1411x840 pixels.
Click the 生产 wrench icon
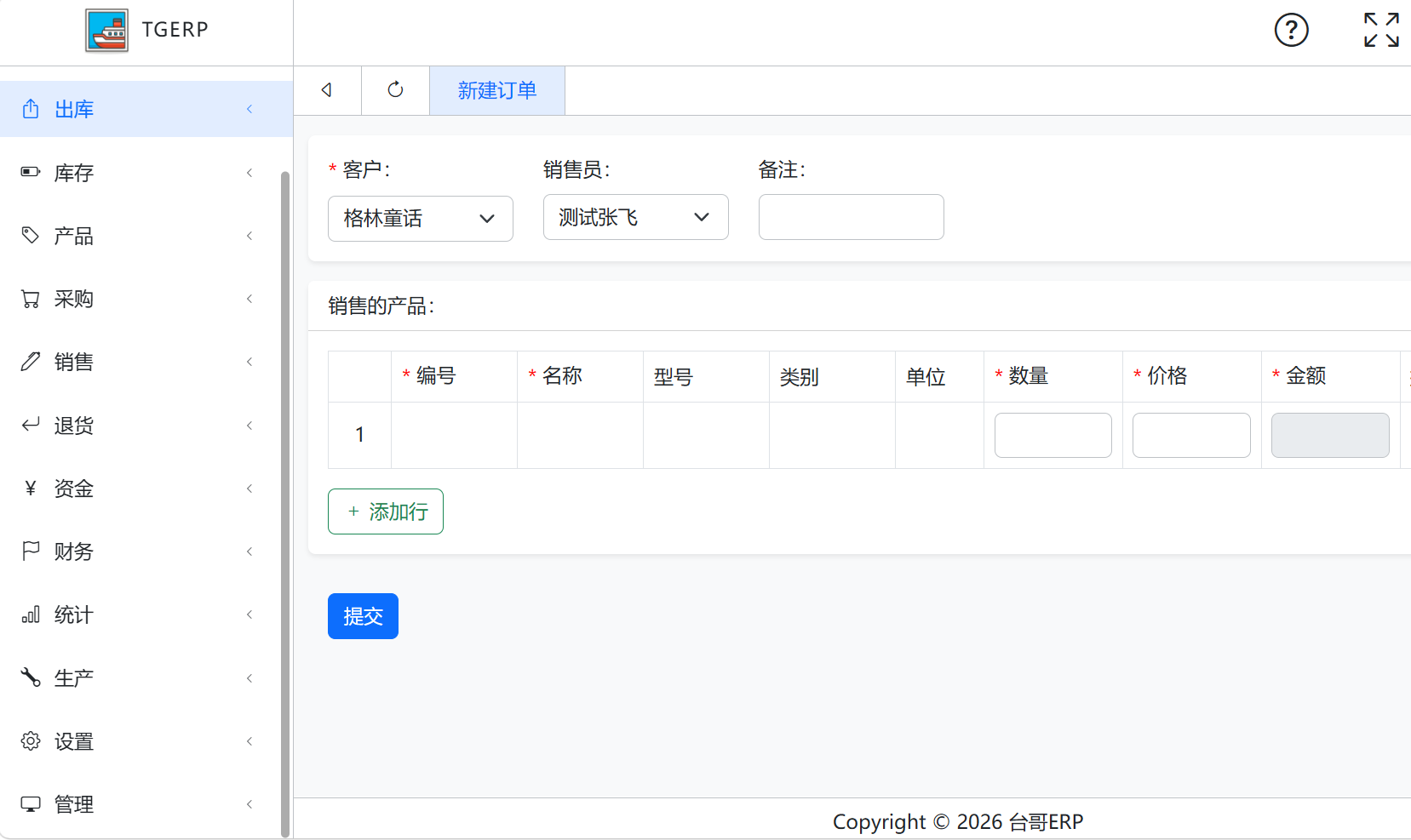[31, 677]
